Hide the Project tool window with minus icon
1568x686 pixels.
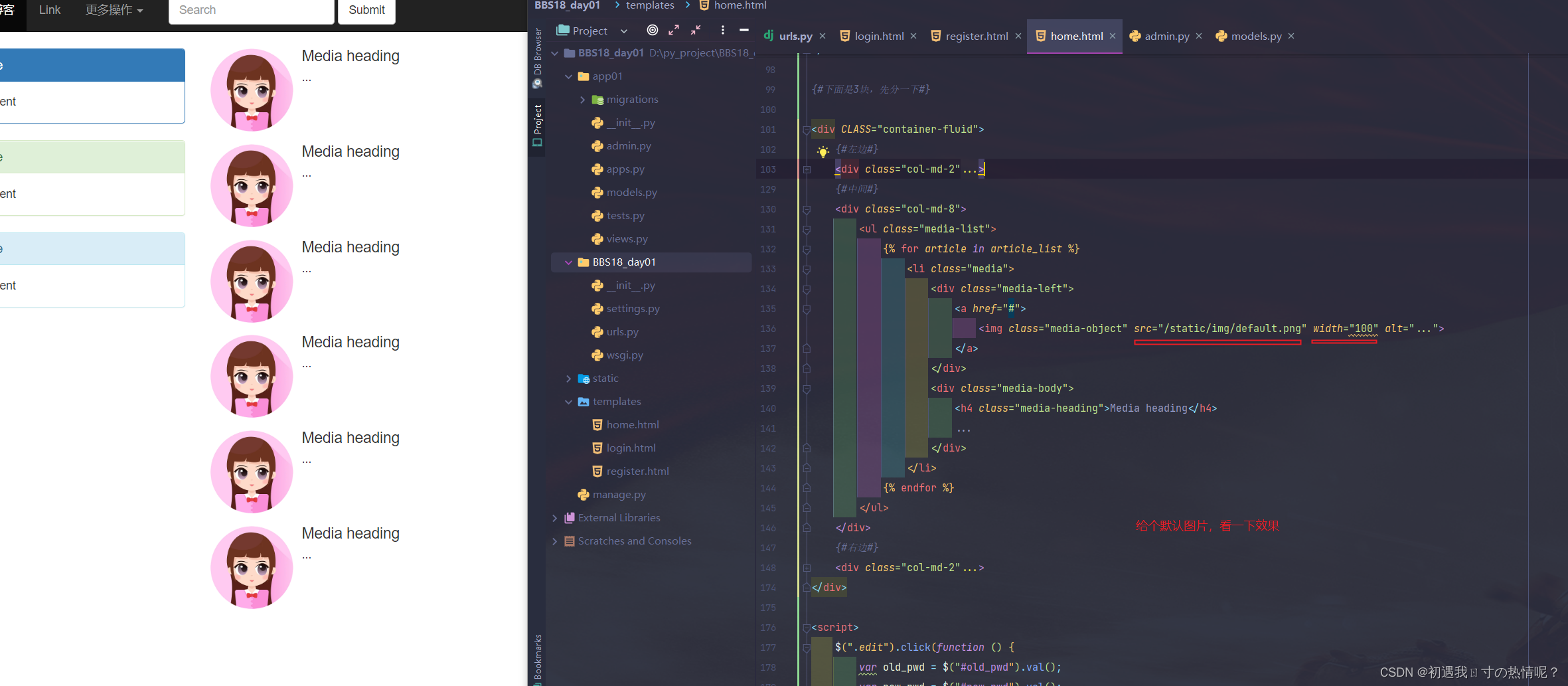click(744, 30)
